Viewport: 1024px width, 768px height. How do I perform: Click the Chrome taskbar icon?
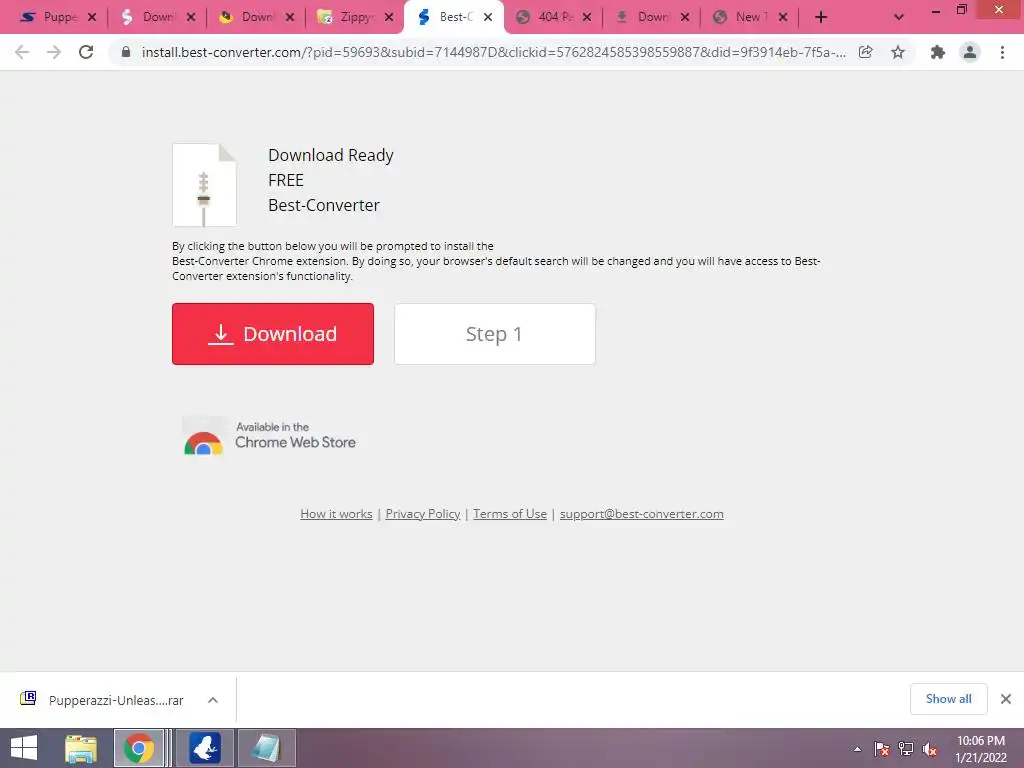click(139, 748)
